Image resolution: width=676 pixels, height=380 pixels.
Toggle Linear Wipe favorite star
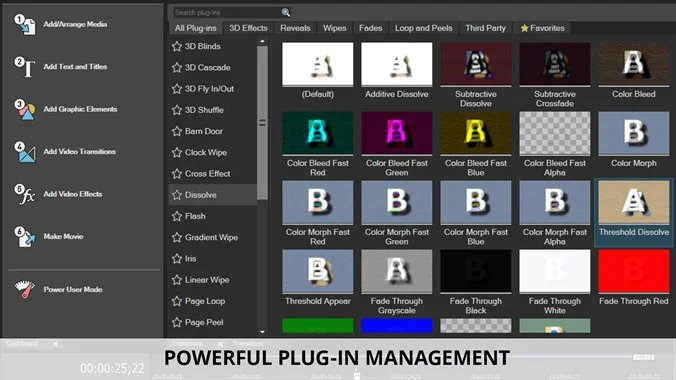pyautogui.click(x=177, y=280)
